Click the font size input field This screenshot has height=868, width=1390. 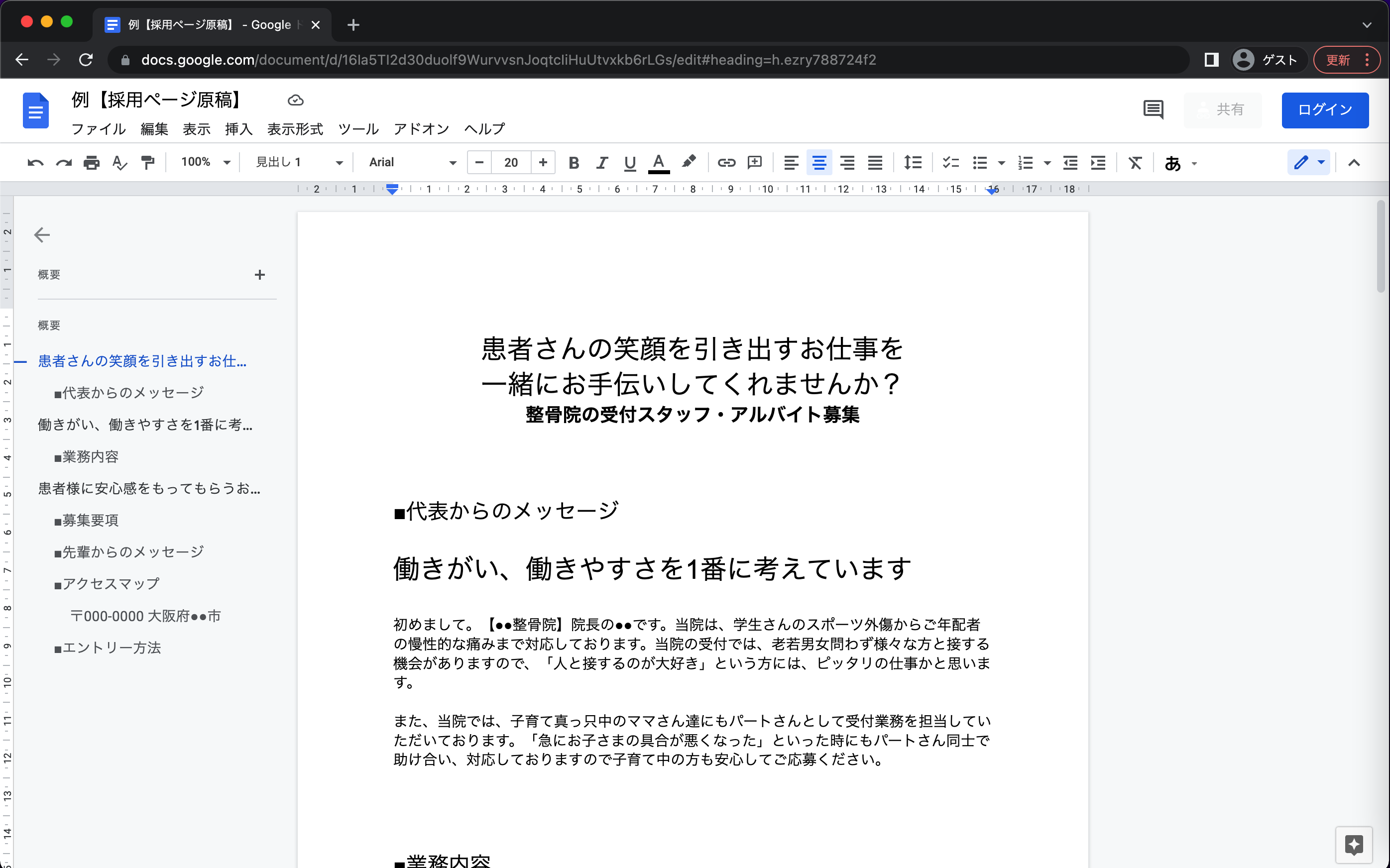(x=510, y=163)
